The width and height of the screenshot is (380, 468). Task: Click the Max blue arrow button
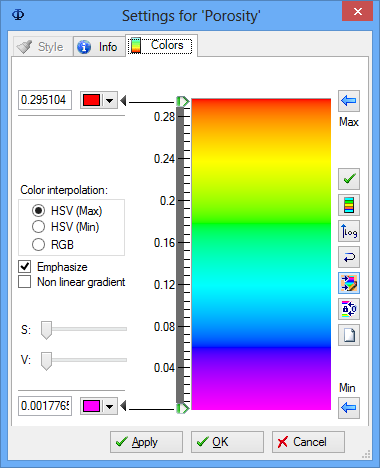[x=349, y=101]
